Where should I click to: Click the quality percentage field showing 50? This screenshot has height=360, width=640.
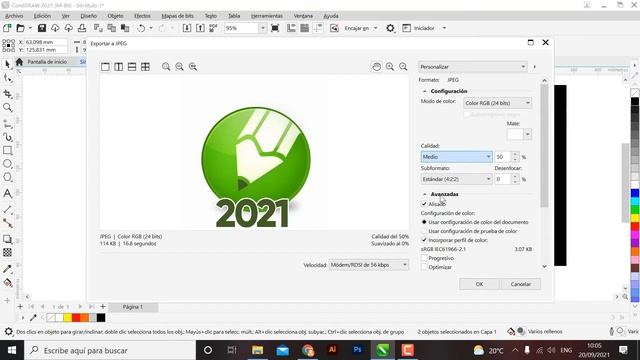(502, 157)
